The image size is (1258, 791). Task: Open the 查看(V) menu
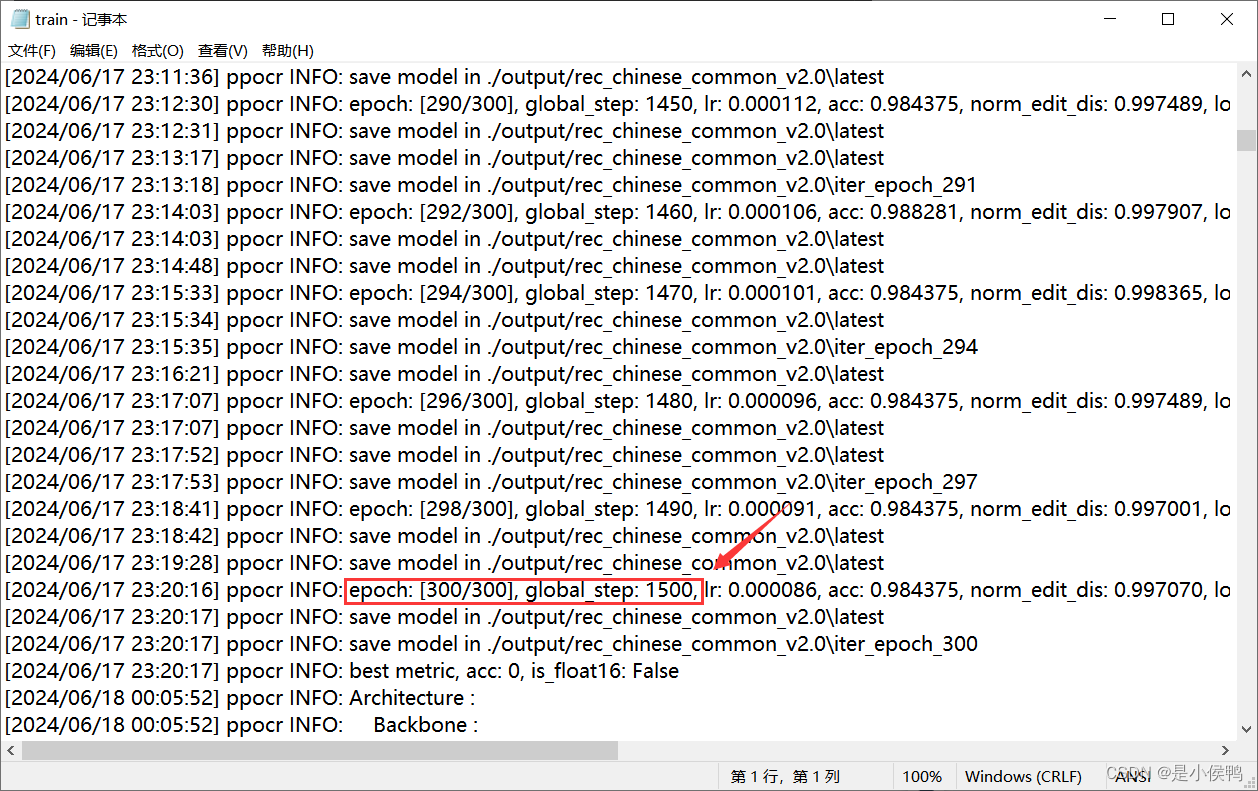pyautogui.click(x=222, y=50)
